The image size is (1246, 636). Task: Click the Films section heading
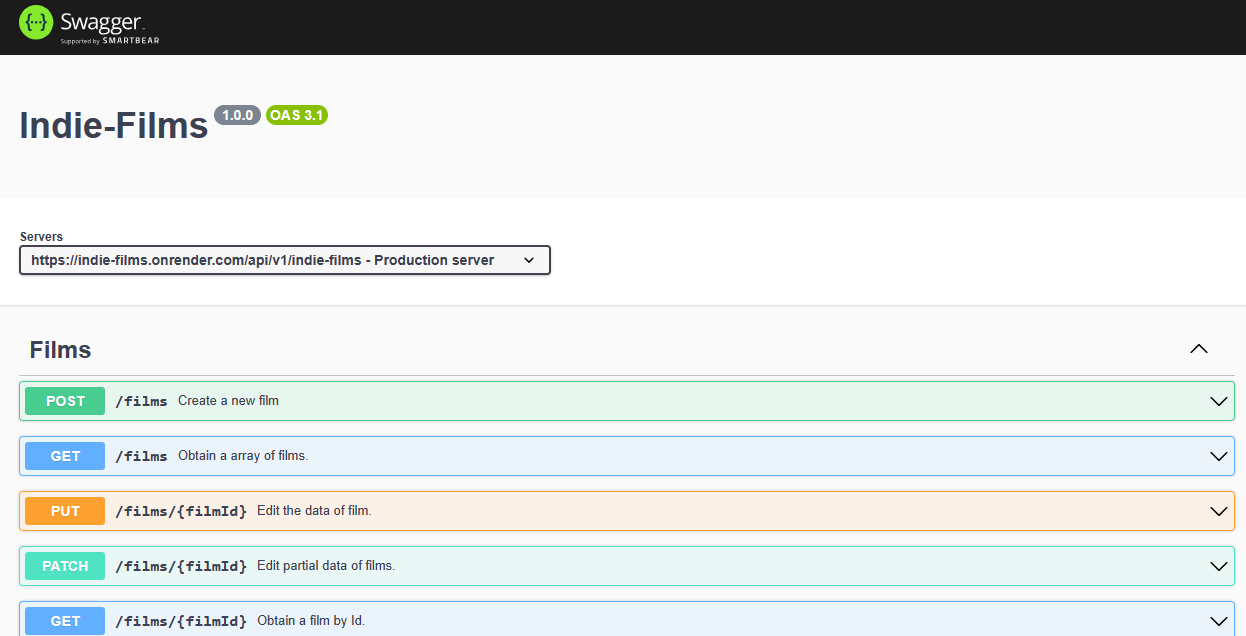pos(60,350)
